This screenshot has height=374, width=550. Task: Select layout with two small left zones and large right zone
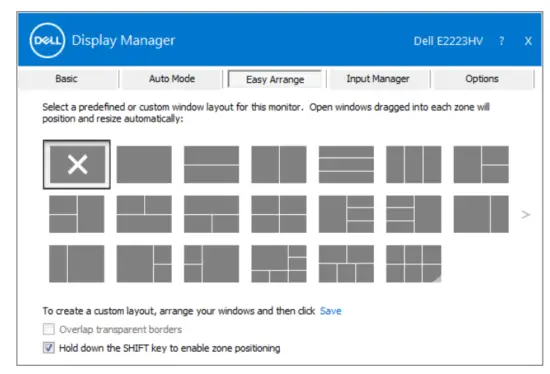pyautogui.click(x=212, y=264)
